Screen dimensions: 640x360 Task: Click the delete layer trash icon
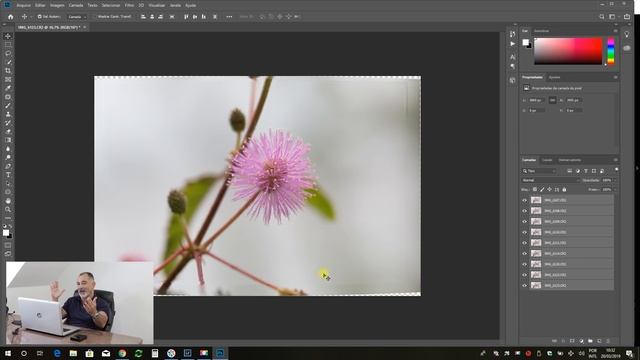coord(608,341)
